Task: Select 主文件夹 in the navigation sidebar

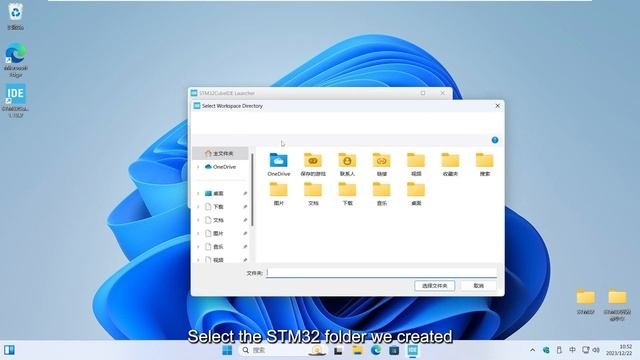Action: coord(220,153)
